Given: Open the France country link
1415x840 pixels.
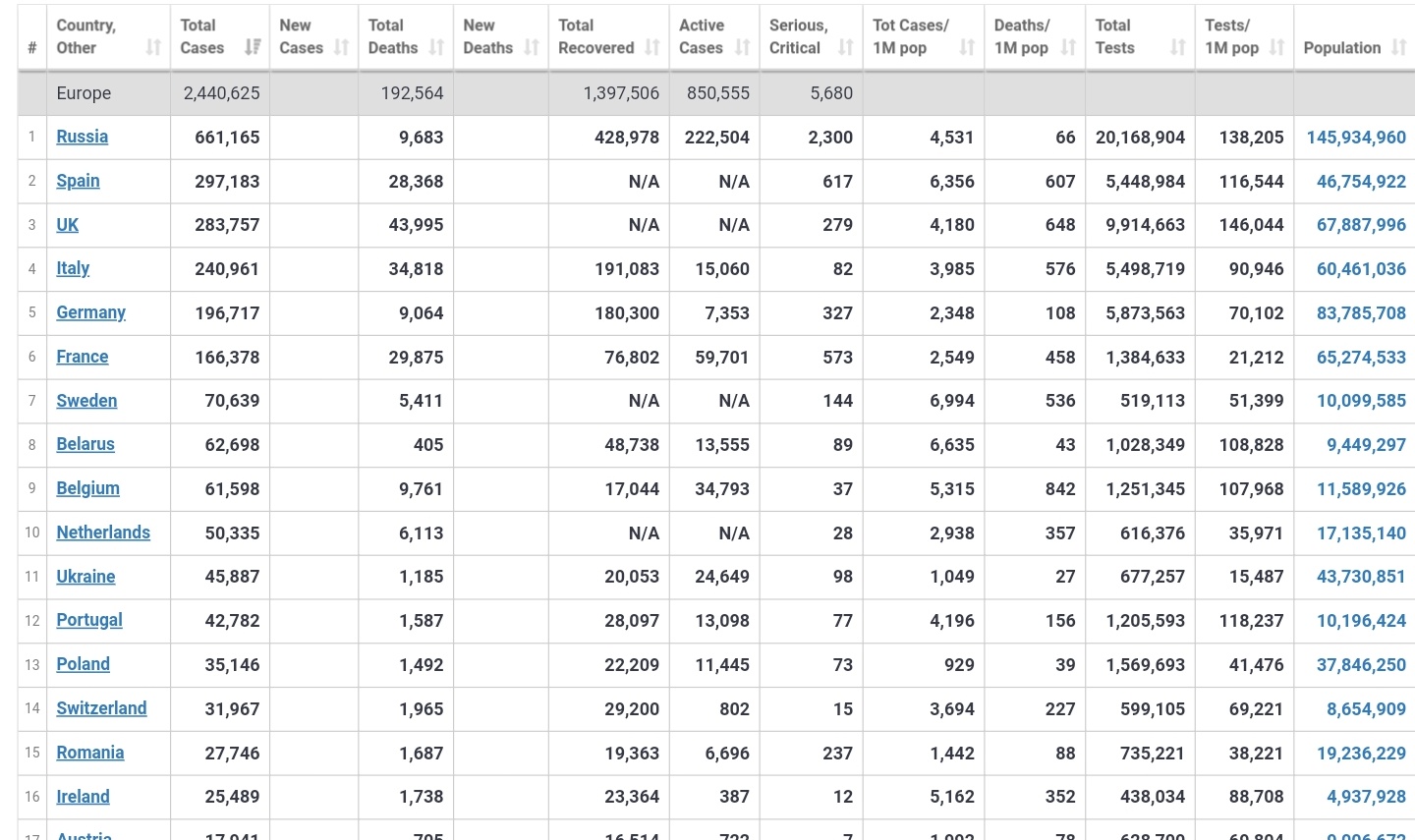Looking at the screenshot, I should pyautogui.click(x=83, y=357).
